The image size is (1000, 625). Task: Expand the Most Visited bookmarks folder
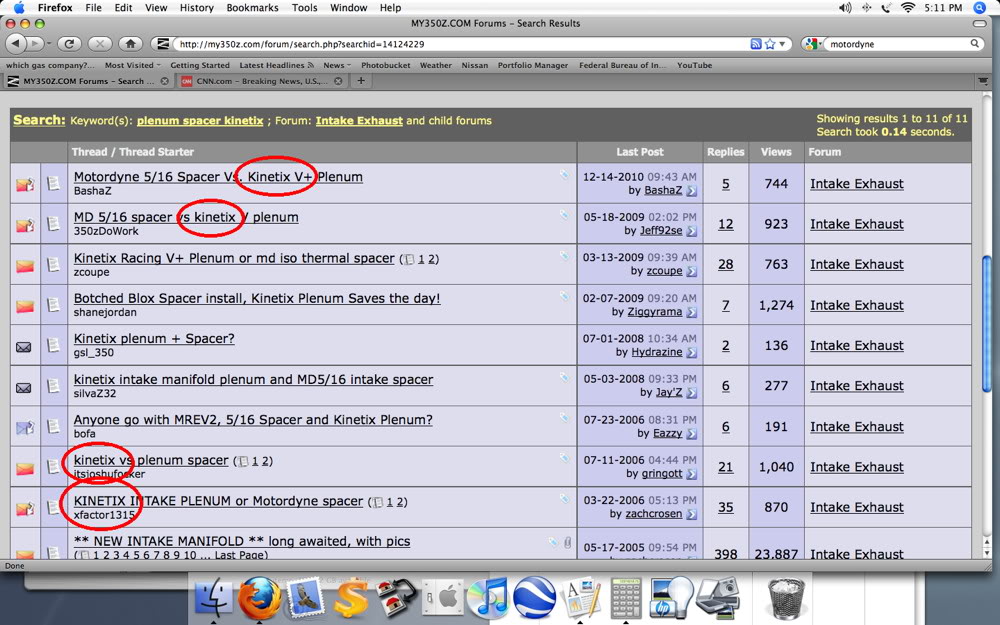(133, 65)
